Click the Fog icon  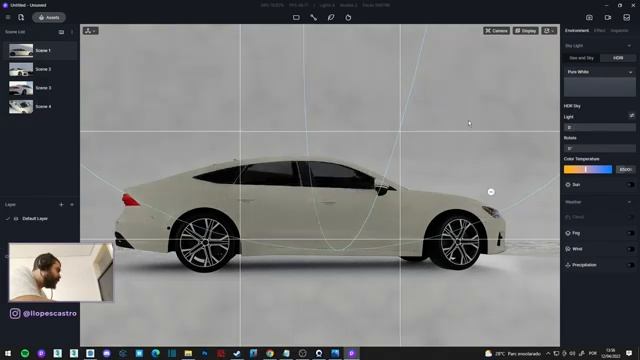pyautogui.click(x=568, y=233)
